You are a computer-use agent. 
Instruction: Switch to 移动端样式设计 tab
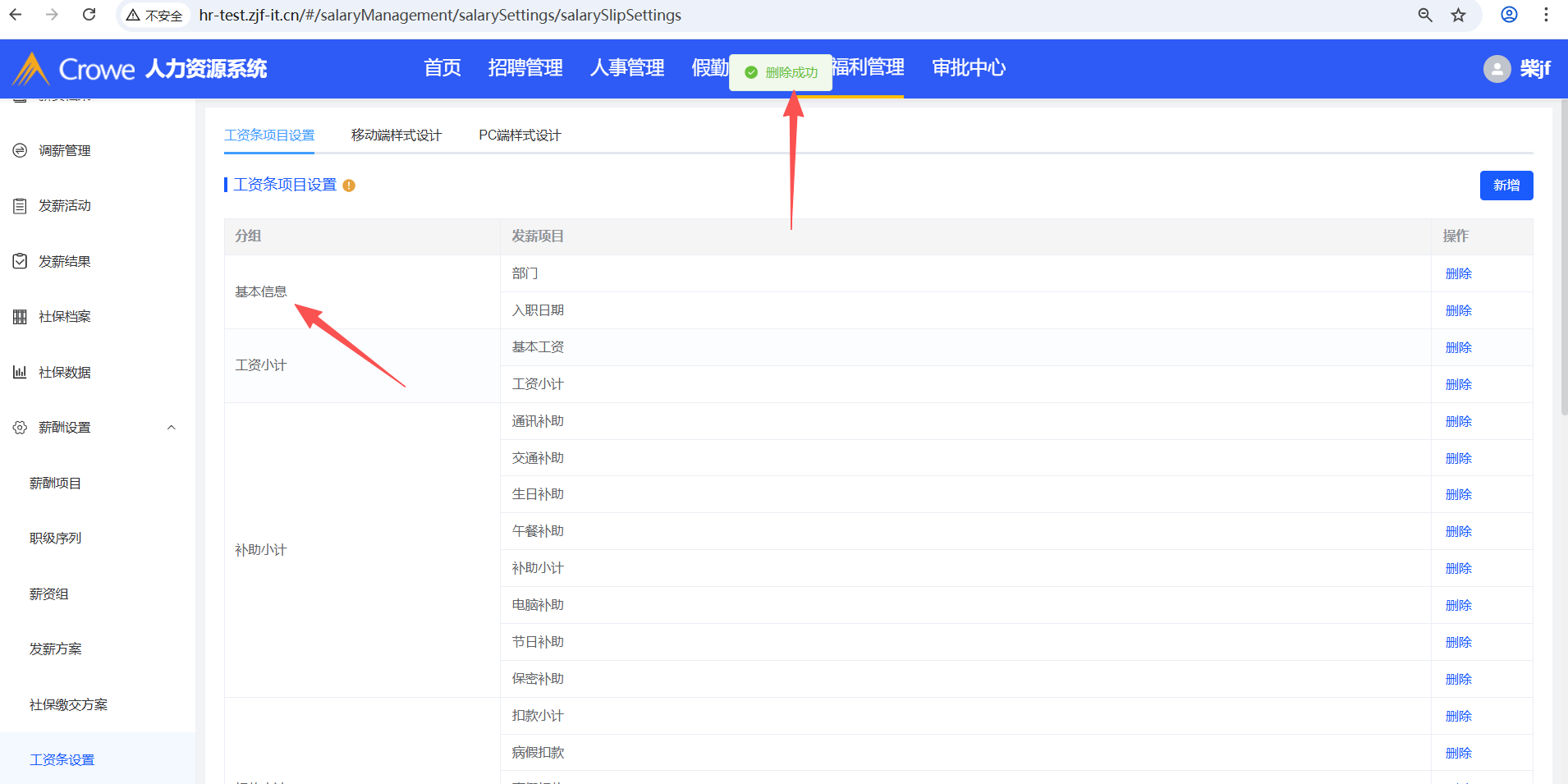tap(397, 135)
